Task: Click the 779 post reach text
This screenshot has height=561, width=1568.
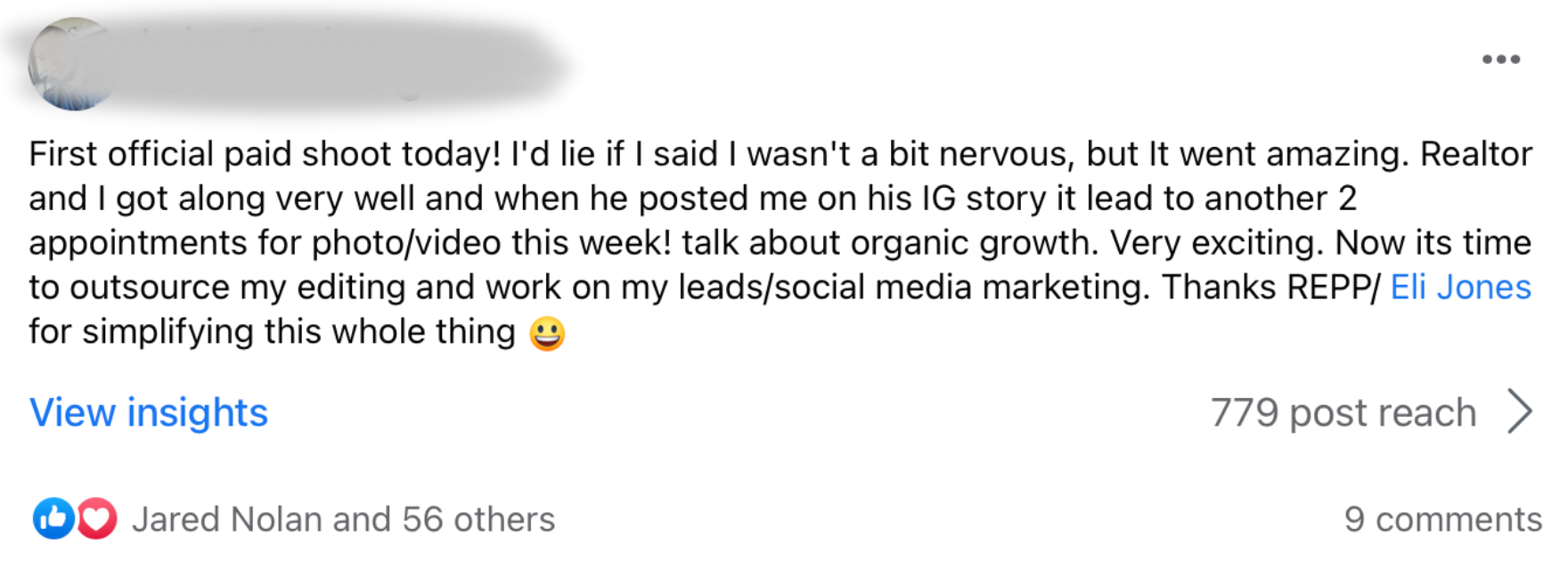Action: click(1343, 413)
